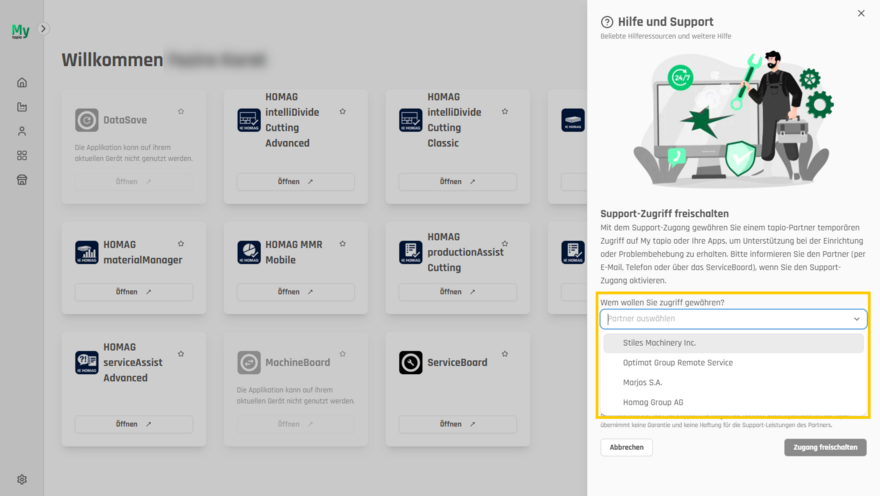880x496 pixels.
Task: Collapse partner dropdown with the chevron arrow
Action: click(x=857, y=319)
